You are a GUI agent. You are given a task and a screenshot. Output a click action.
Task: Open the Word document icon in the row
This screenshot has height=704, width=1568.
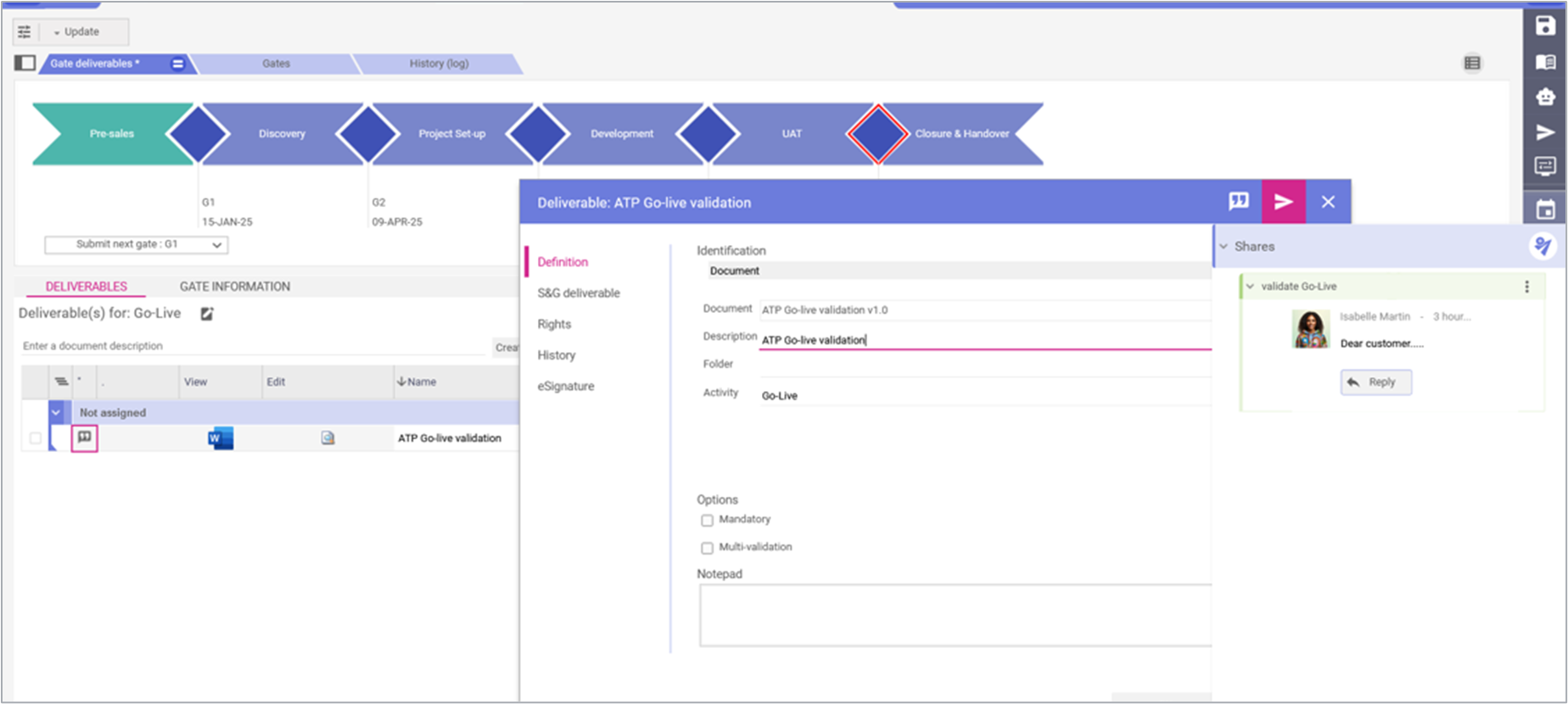[x=220, y=438]
